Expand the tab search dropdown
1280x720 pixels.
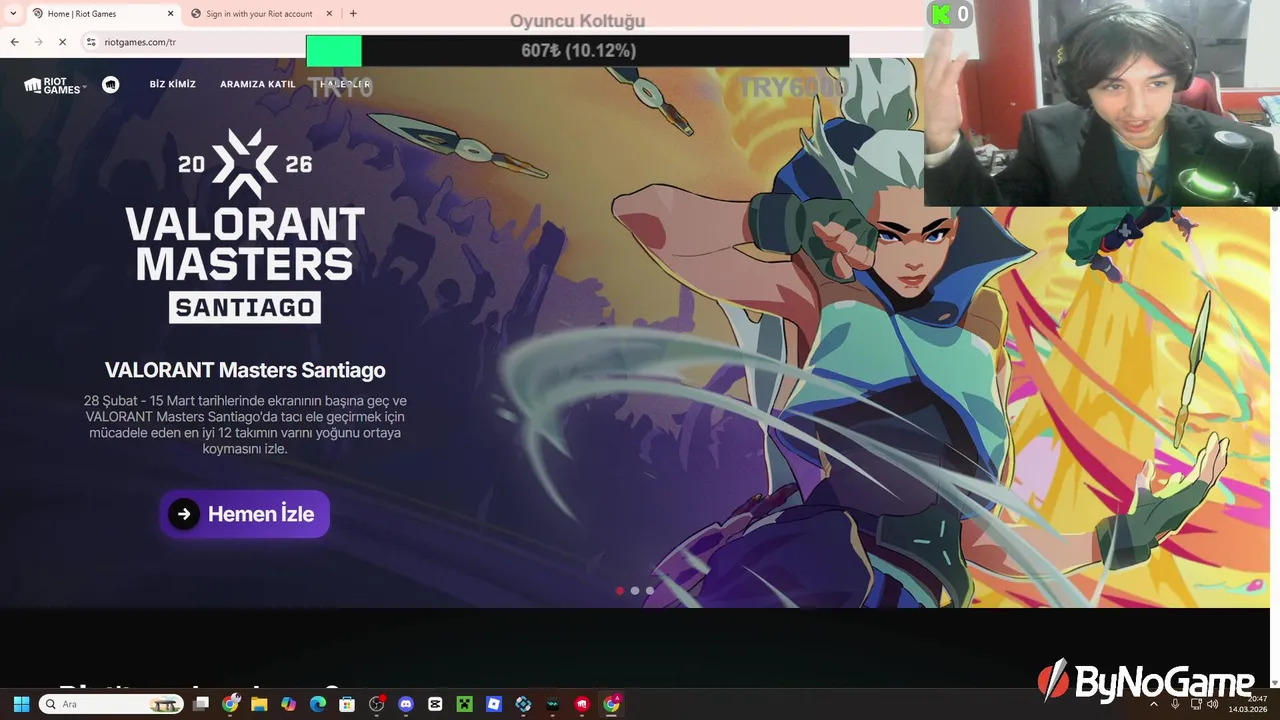(x=12, y=14)
